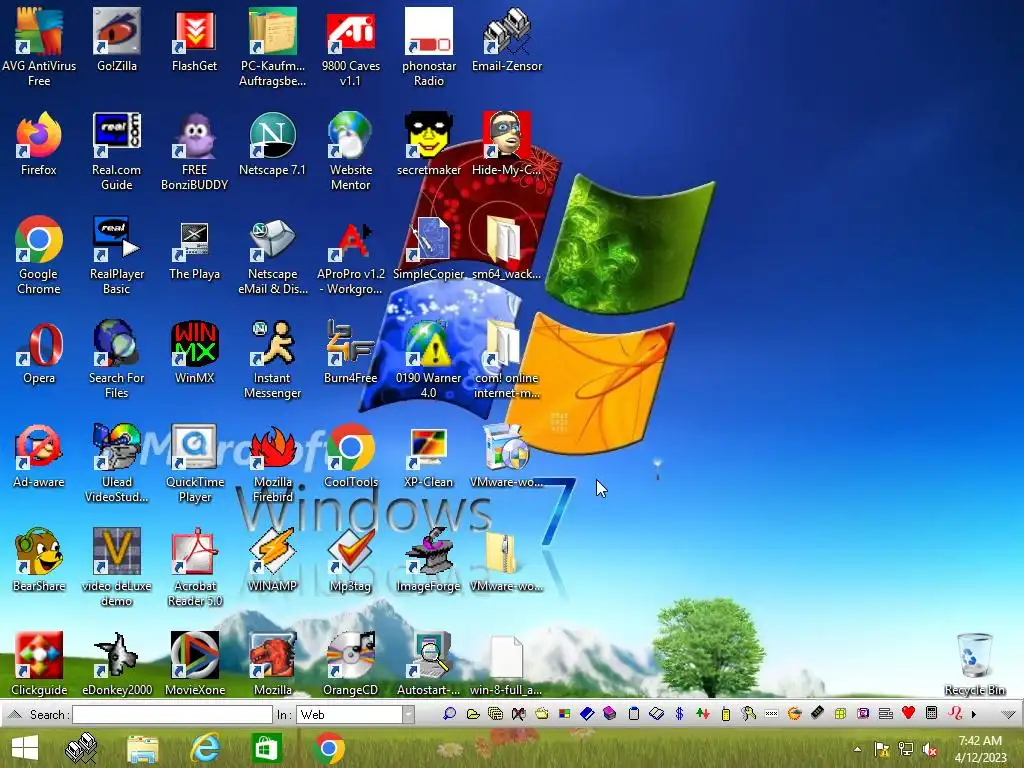This screenshot has height=768, width=1024.
Task: Select the phonostar Radio shortcut
Action: coord(428,46)
